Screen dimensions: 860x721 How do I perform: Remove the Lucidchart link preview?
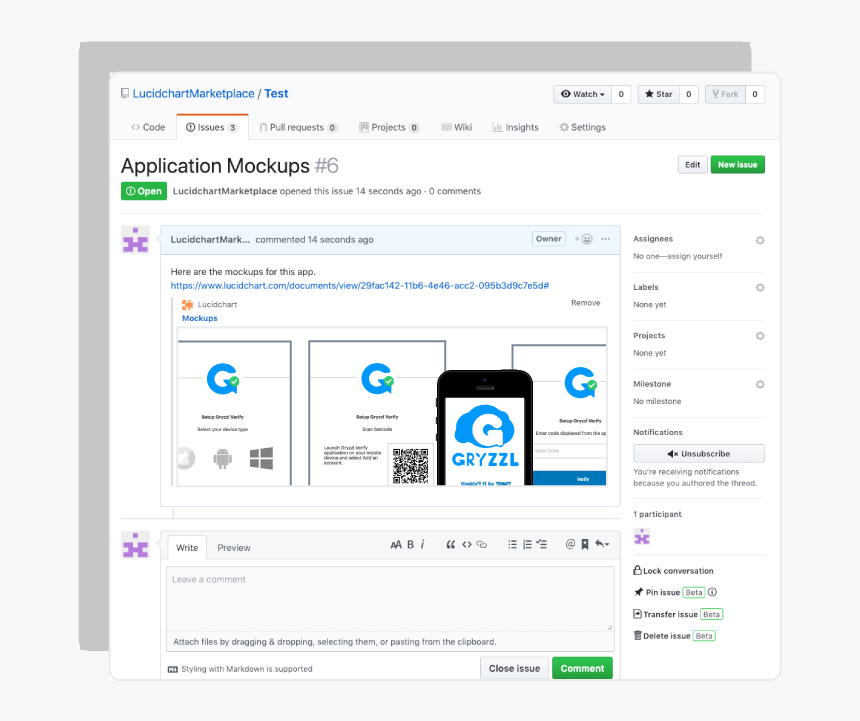click(586, 303)
